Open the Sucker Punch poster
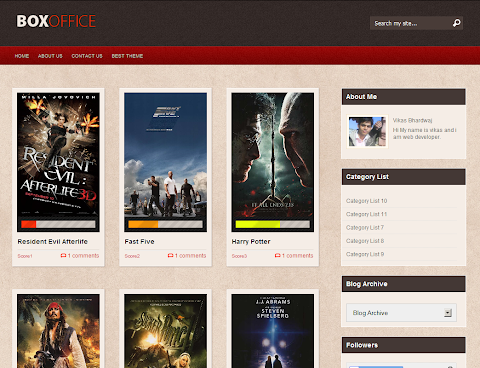 pos(165,331)
